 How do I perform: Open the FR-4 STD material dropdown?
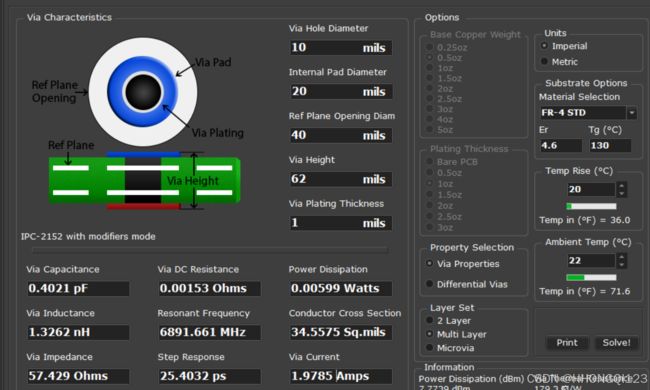(x=632, y=112)
